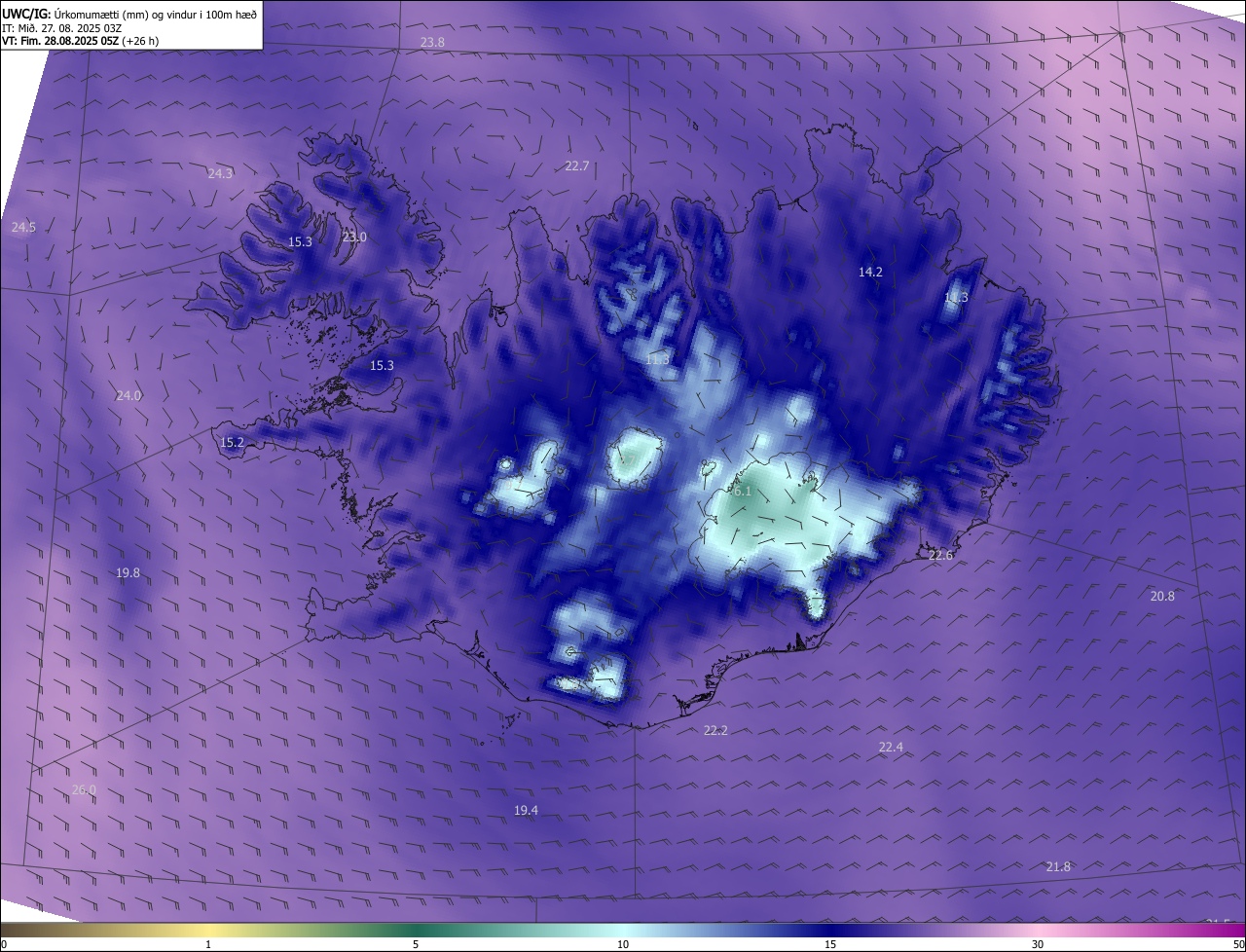Image resolution: width=1246 pixels, height=952 pixels.
Task: Click the 19.4 value on the map
Action: (x=526, y=810)
